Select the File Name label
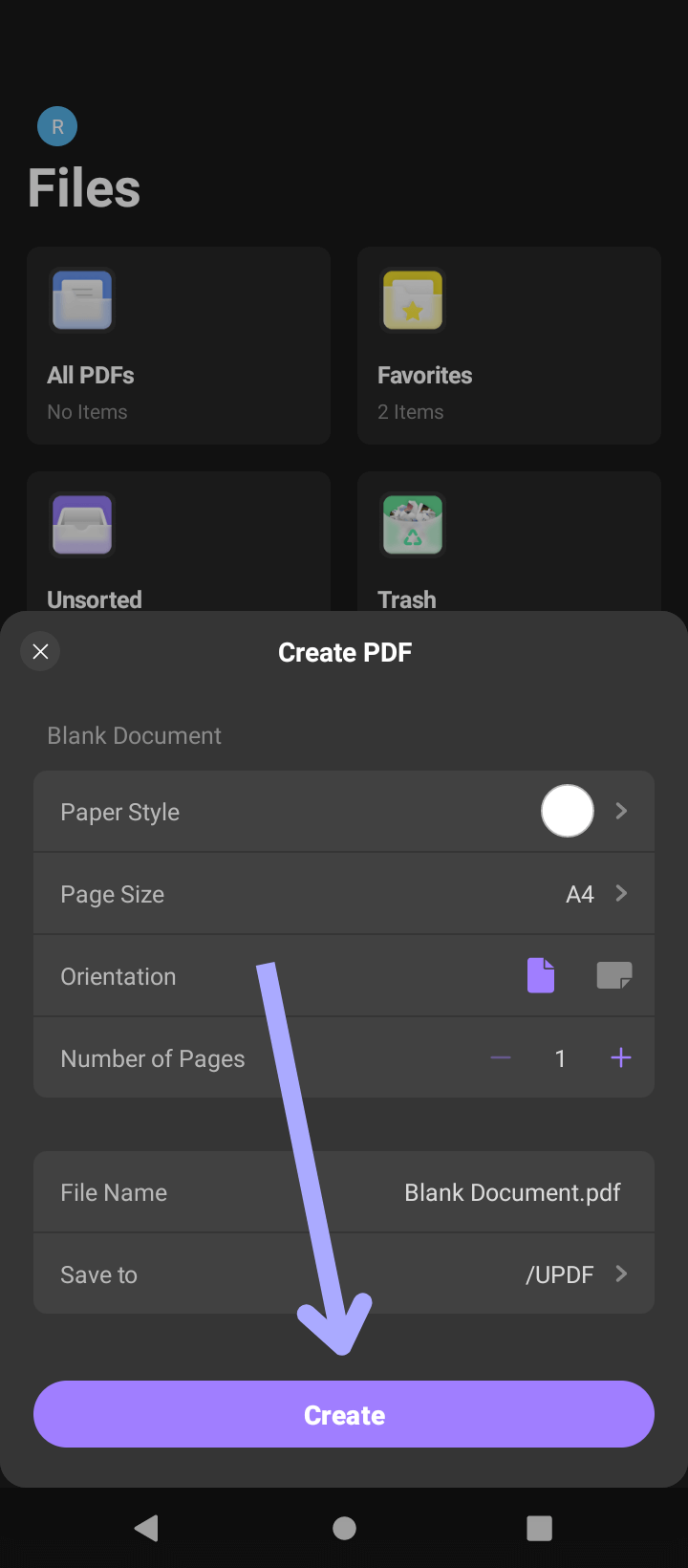 114,1192
